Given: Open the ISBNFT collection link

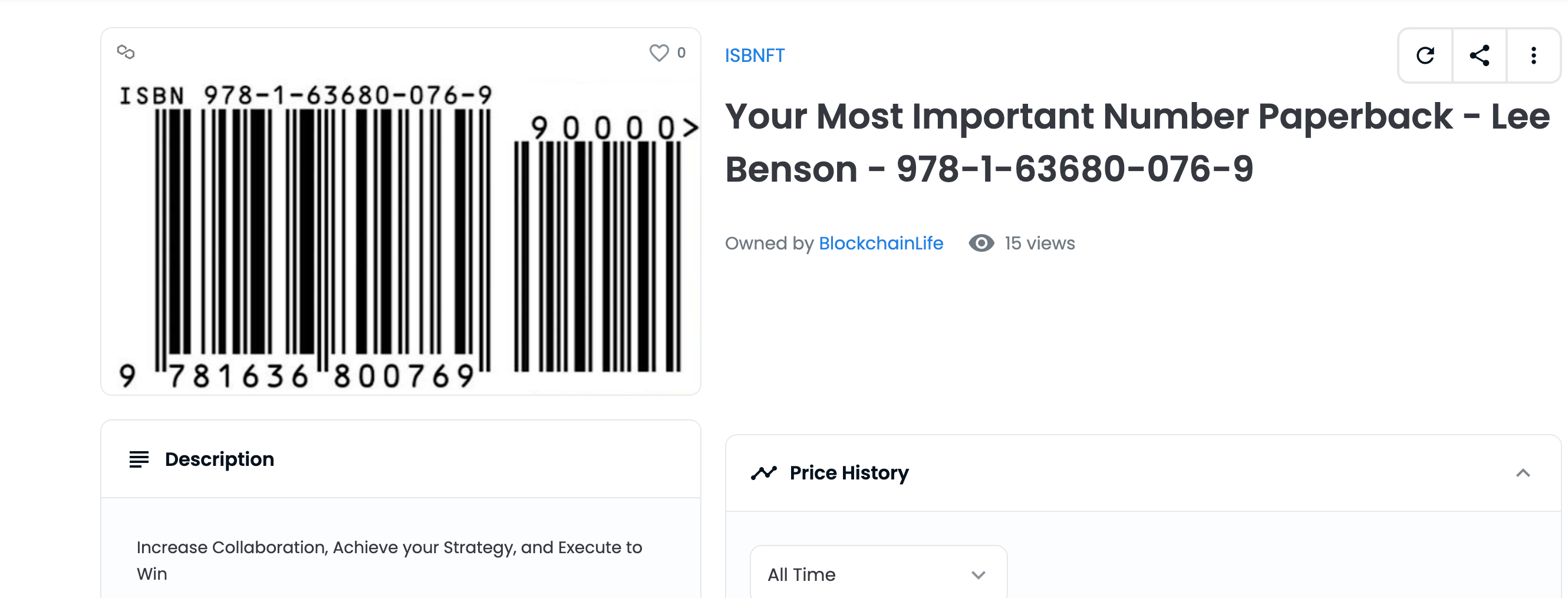Looking at the screenshot, I should tap(754, 56).
